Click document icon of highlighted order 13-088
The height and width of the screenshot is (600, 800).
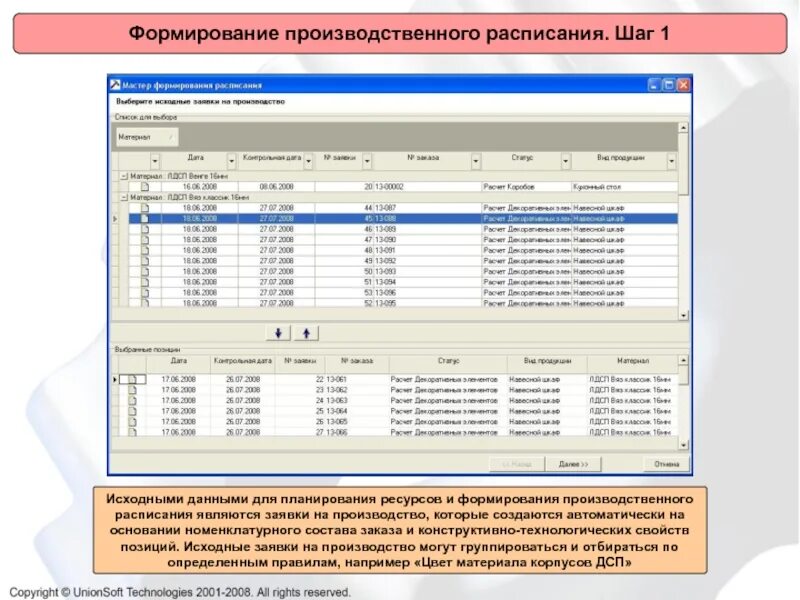tap(144, 218)
